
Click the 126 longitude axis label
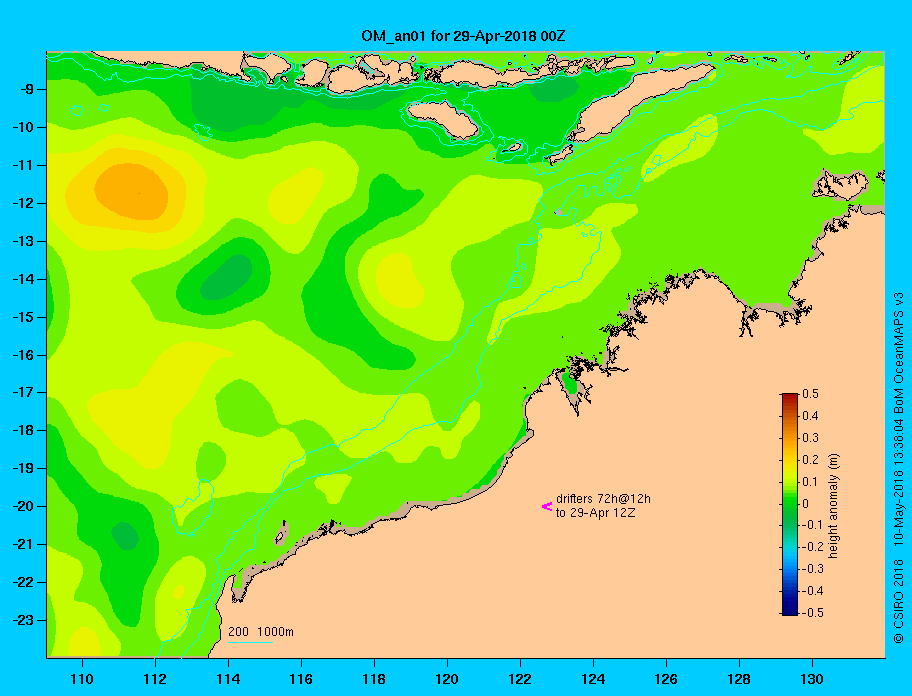(x=666, y=679)
